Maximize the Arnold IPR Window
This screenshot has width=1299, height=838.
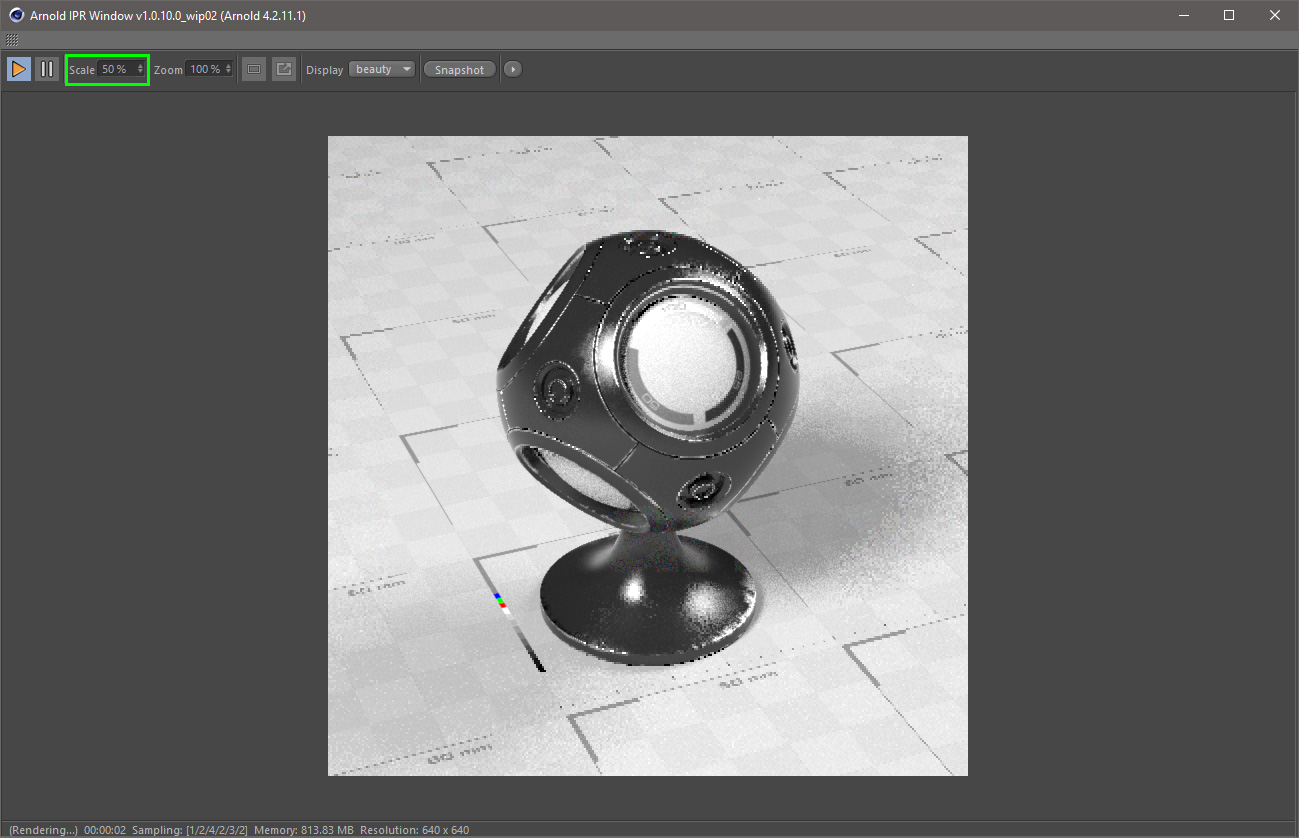tap(1229, 15)
